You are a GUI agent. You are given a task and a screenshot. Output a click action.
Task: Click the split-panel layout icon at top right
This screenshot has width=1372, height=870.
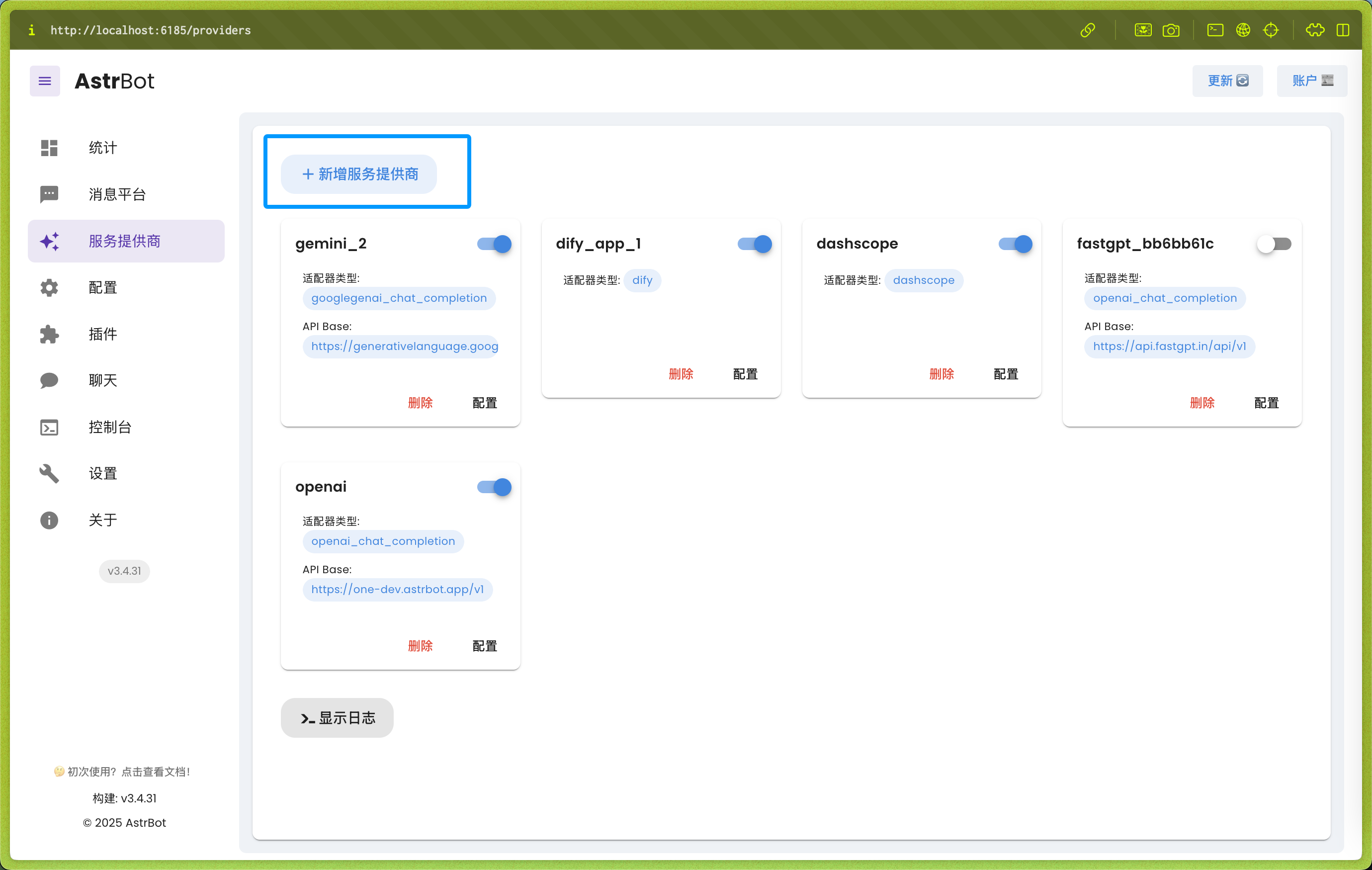click(1343, 30)
